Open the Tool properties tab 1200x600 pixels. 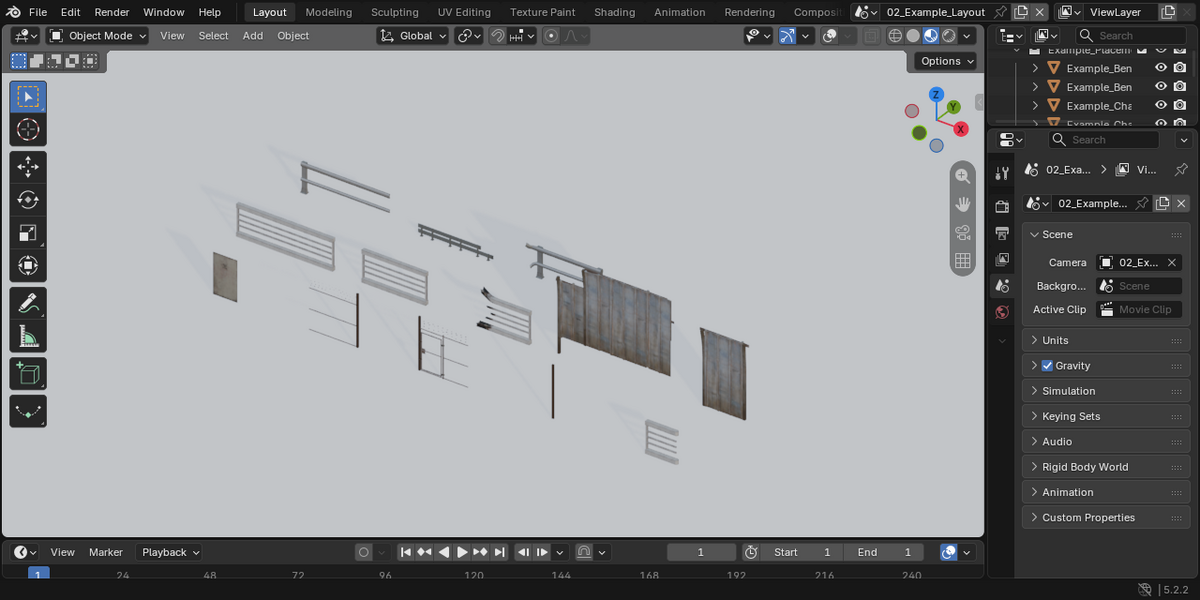tap(1002, 173)
